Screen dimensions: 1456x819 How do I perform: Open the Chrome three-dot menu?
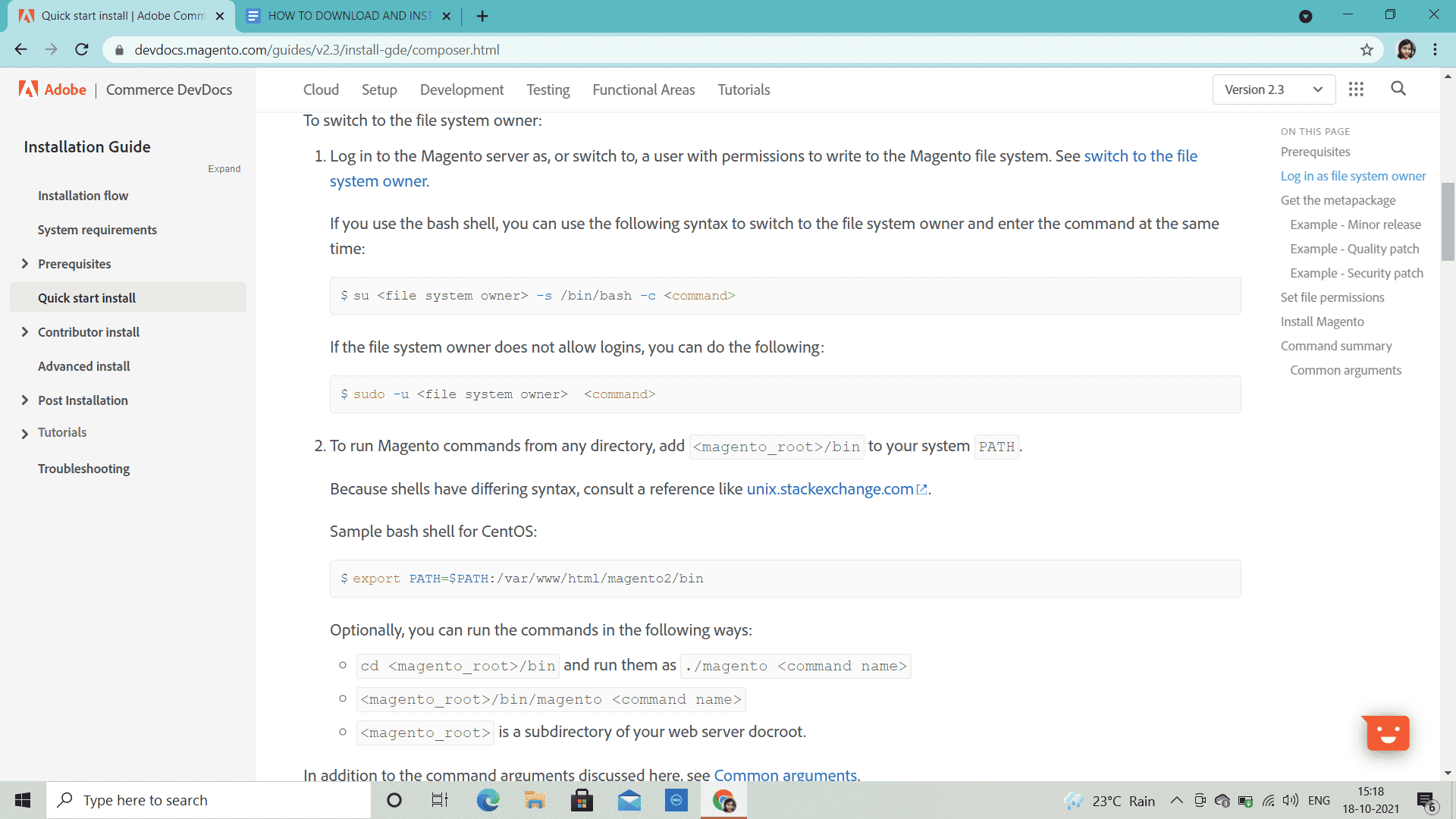point(1435,49)
